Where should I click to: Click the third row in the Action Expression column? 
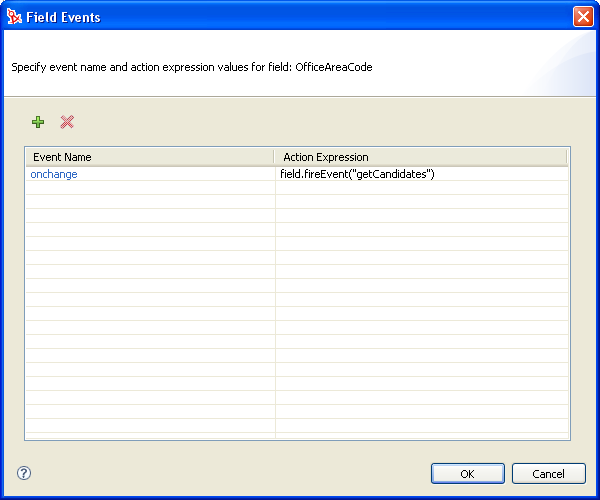tap(420, 202)
